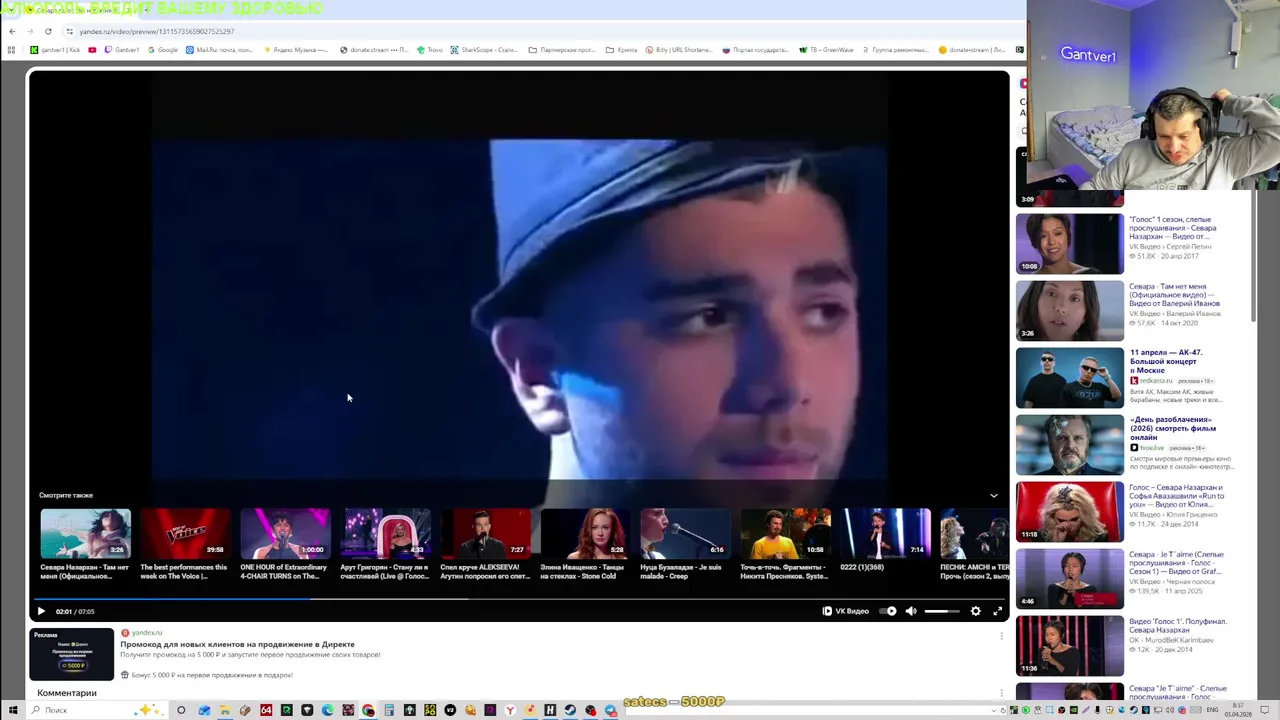Screen dimensions: 1280x720
Task: Open Chrome from the taskbar
Action: click(x=368, y=710)
